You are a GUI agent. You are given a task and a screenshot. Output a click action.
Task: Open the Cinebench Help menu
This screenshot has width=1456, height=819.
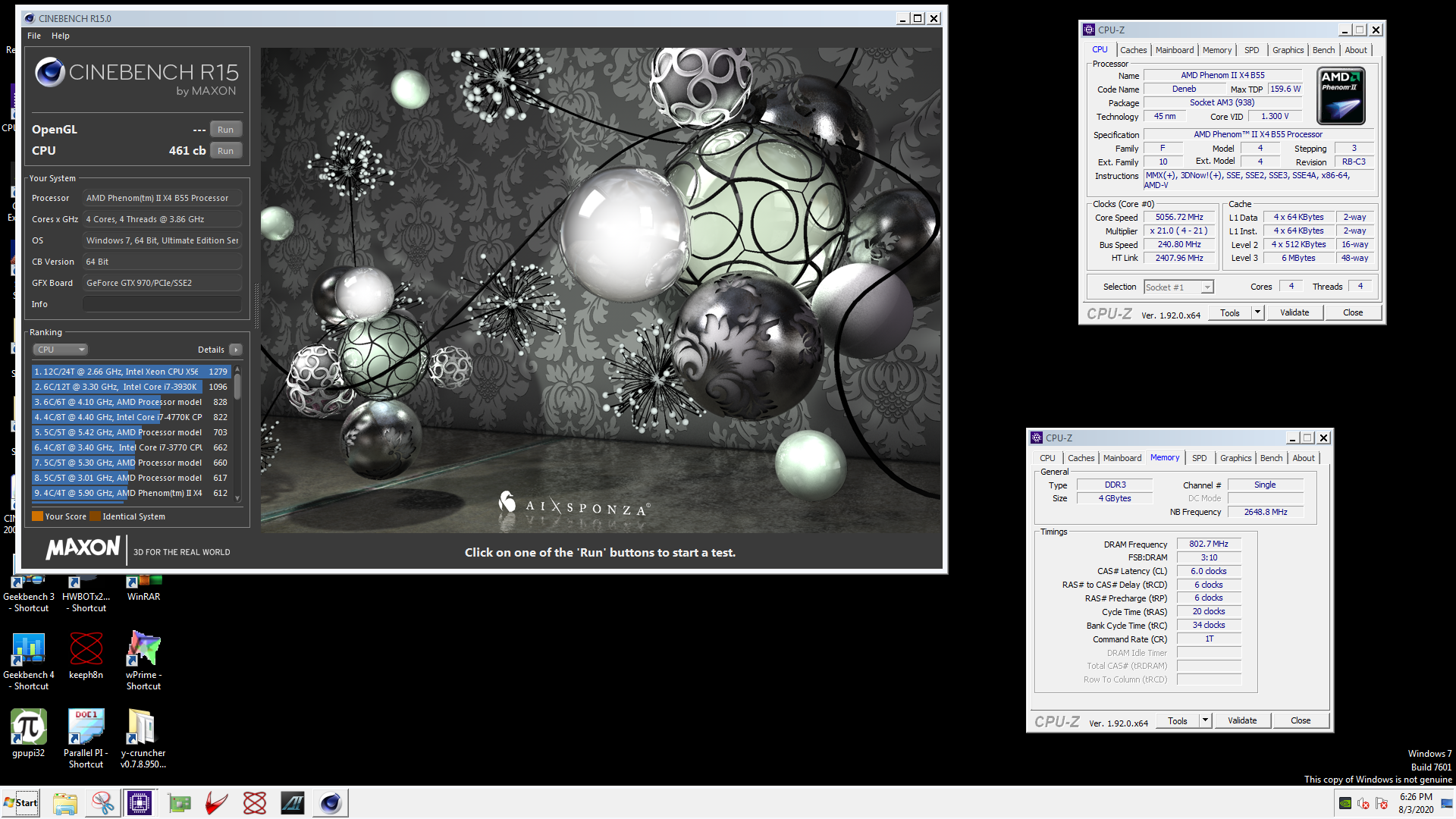click(61, 36)
